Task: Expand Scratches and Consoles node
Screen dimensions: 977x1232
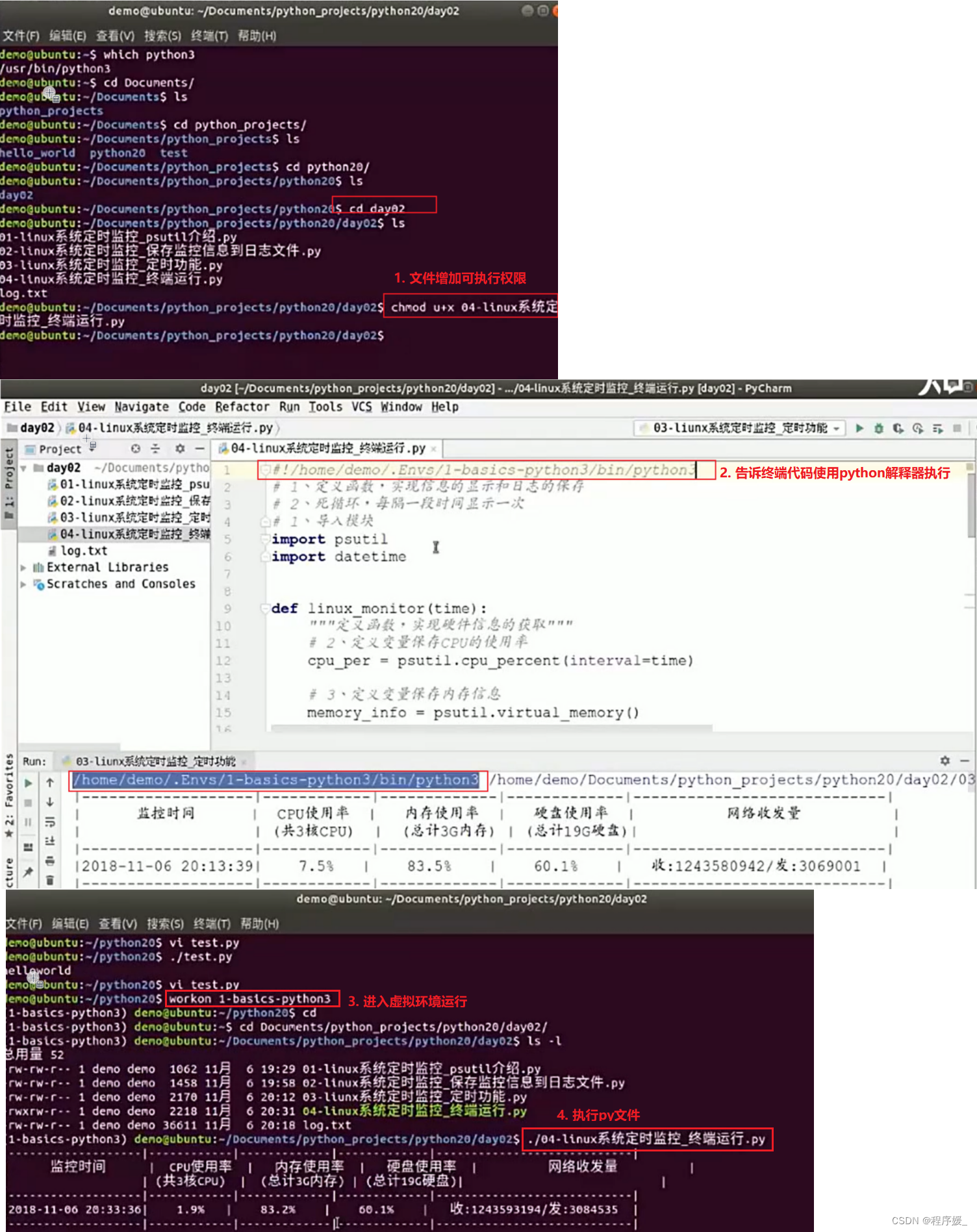Action: (23, 585)
